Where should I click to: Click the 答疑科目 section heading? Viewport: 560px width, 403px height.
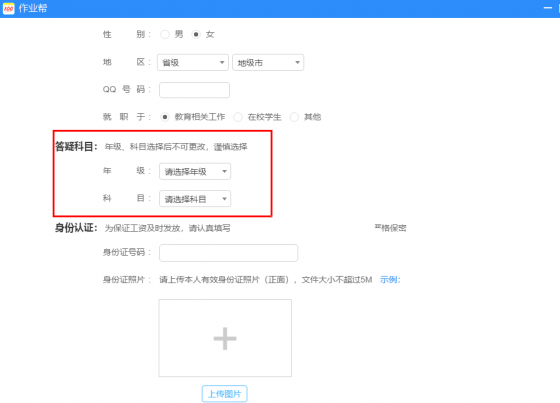[x=76, y=146]
